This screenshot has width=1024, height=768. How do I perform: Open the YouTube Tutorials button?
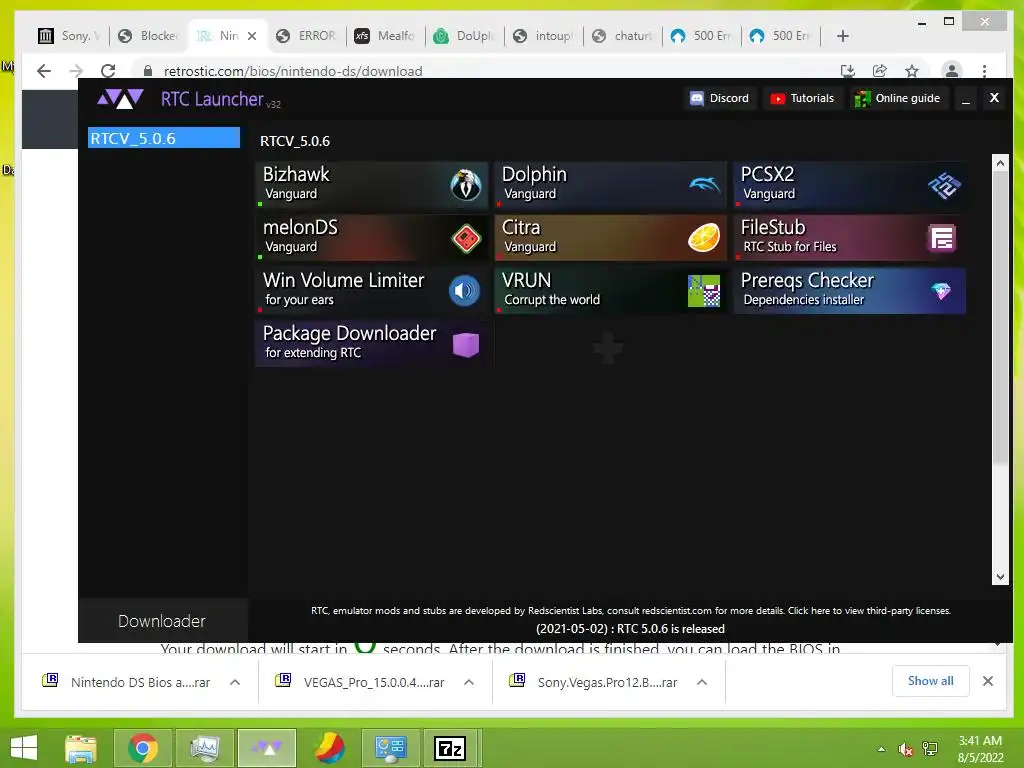point(803,99)
